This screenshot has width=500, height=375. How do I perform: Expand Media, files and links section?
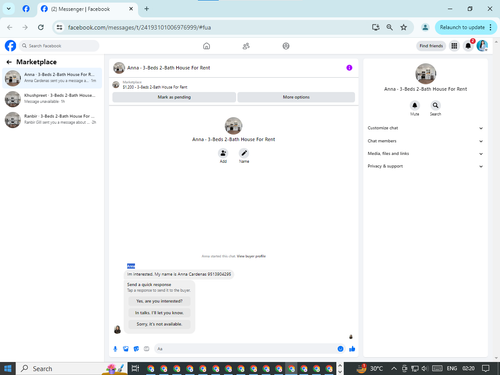pos(425,154)
